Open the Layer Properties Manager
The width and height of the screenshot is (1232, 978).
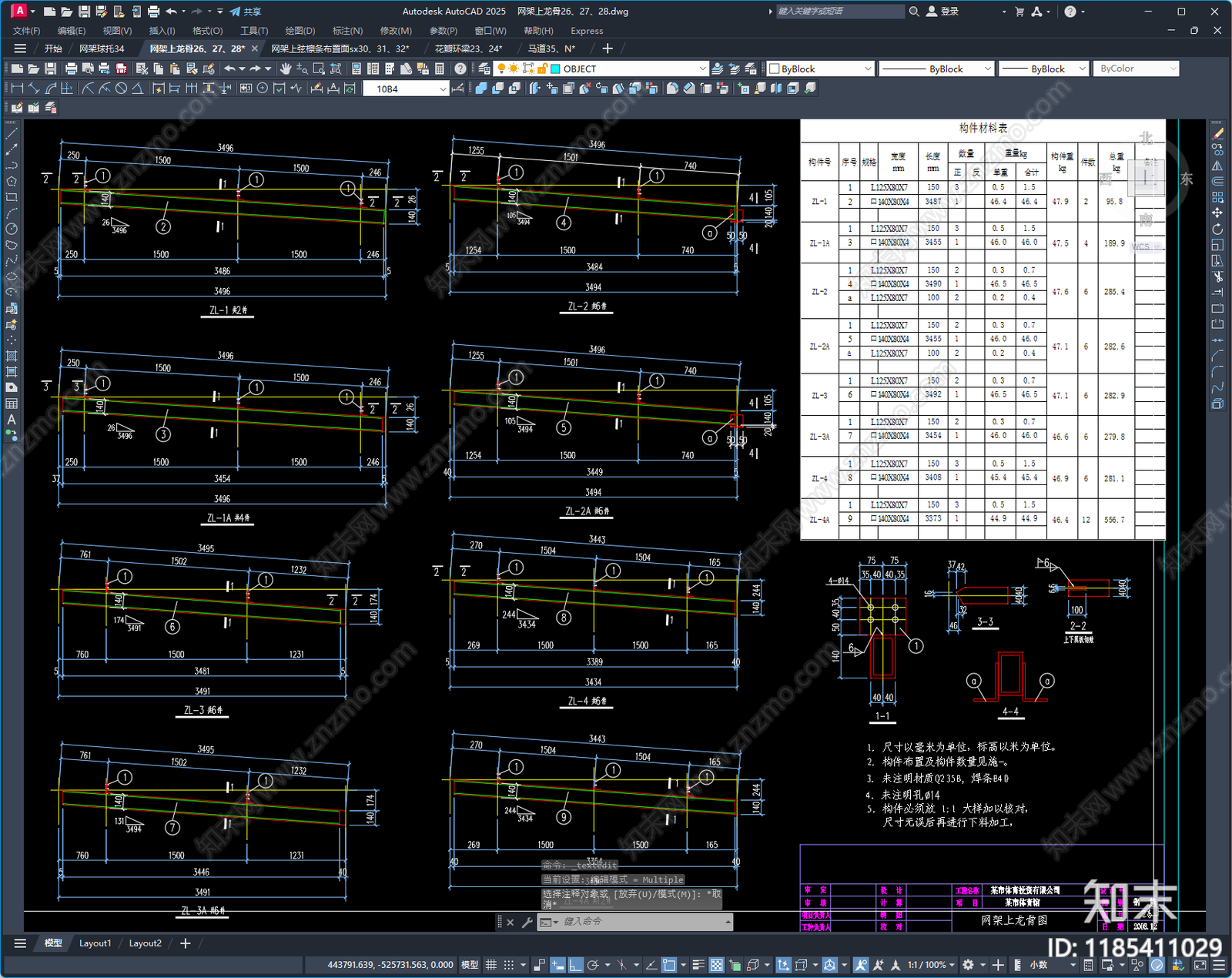[484, 69]
